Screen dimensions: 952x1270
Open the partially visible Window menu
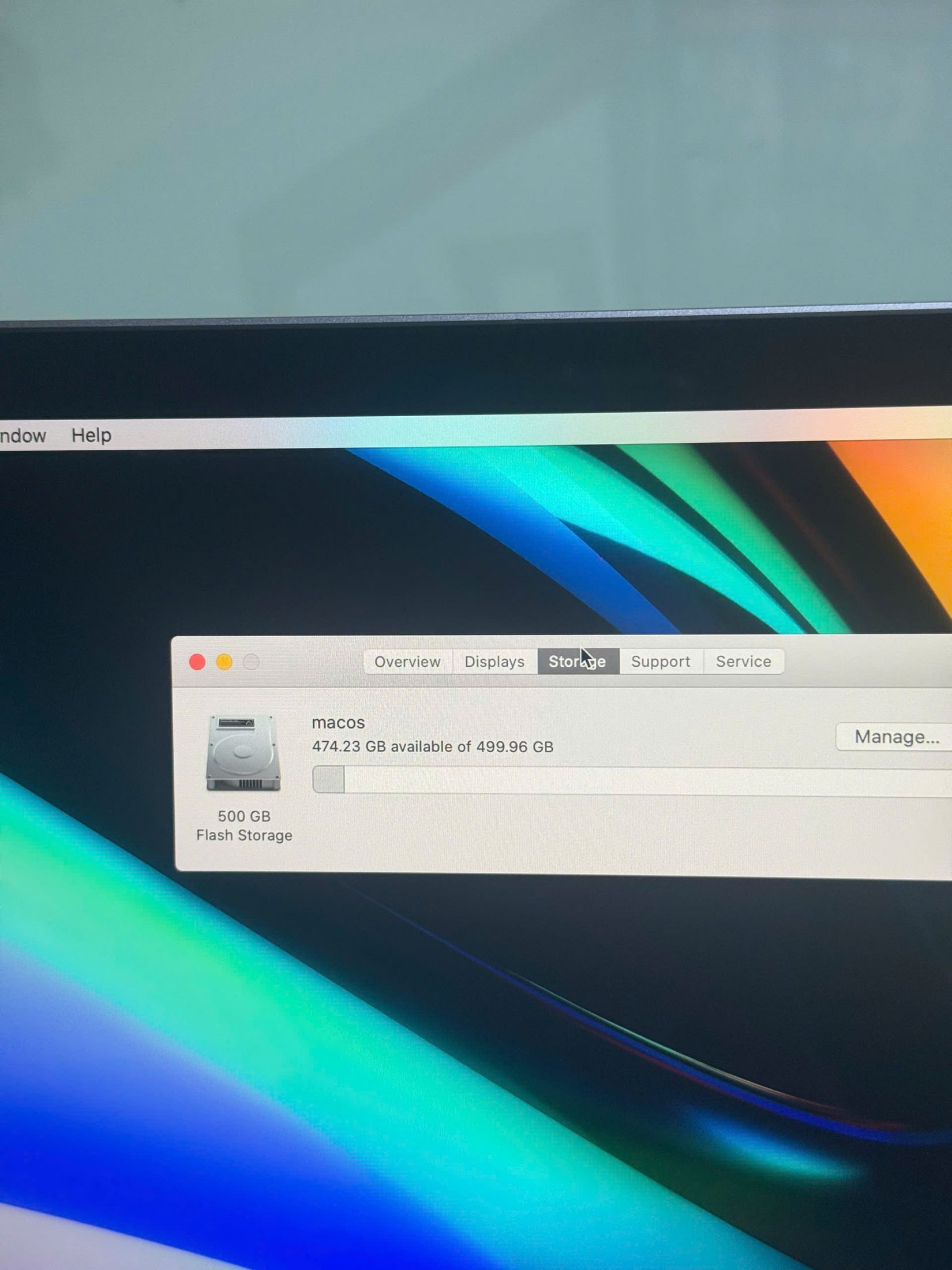(22, 436)
